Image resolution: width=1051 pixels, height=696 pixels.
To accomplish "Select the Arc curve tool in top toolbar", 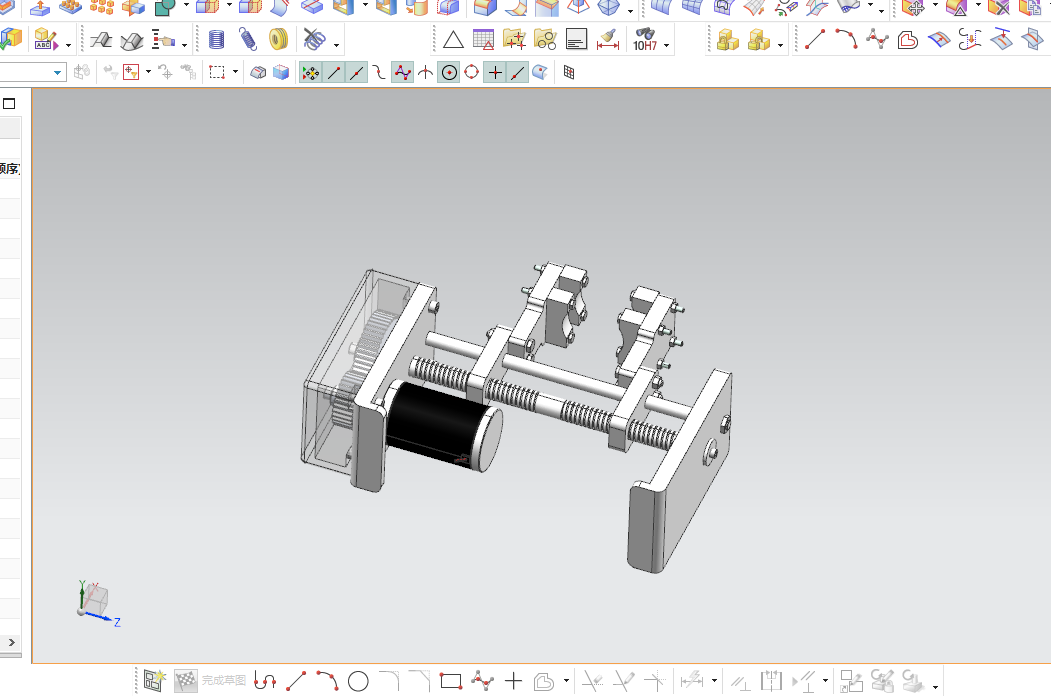I will click(846, 40).
